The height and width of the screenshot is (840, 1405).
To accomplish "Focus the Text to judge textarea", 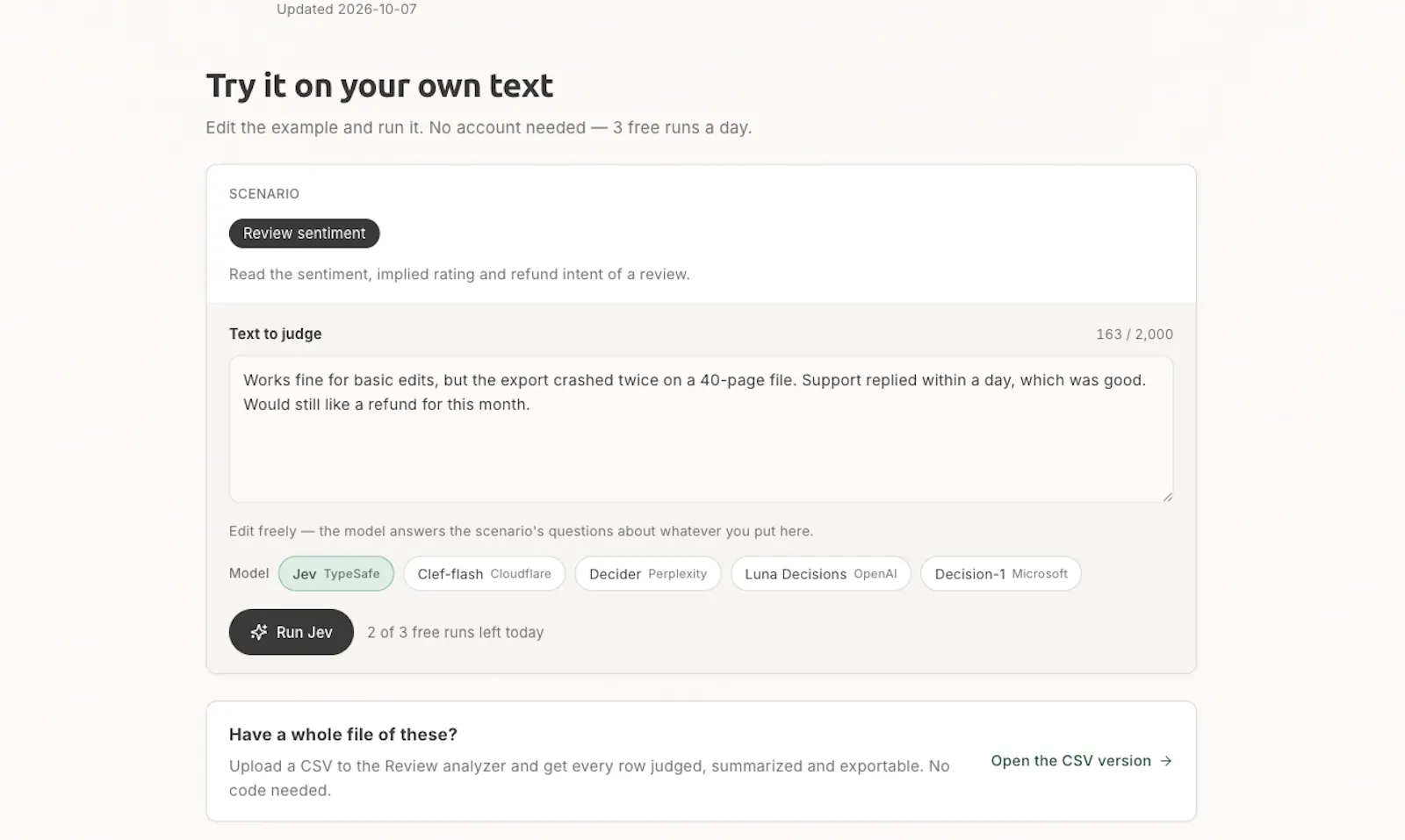I will click(x=701, y=429).
